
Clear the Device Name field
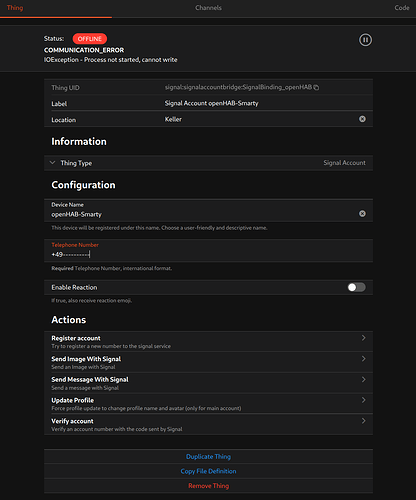362,214
